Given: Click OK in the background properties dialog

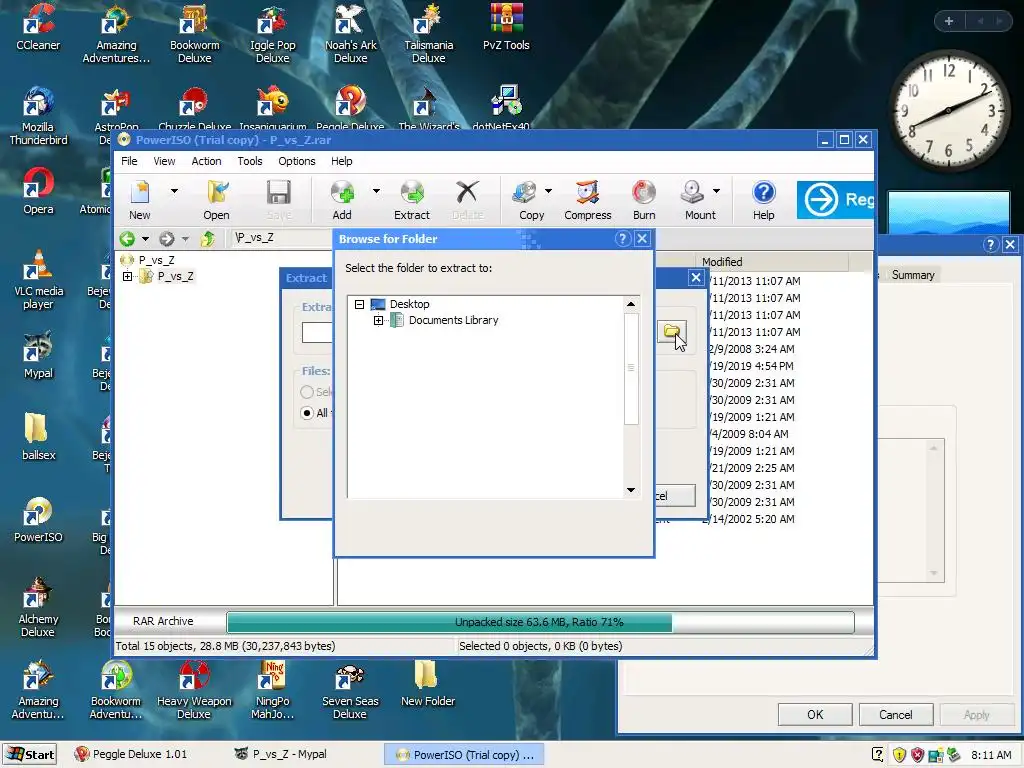Looking at the screenshot, I should (x=815, y=714).
